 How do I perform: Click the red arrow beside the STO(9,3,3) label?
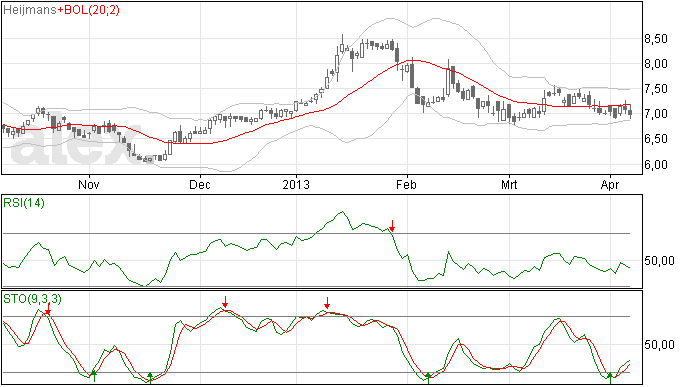(48, 310)
